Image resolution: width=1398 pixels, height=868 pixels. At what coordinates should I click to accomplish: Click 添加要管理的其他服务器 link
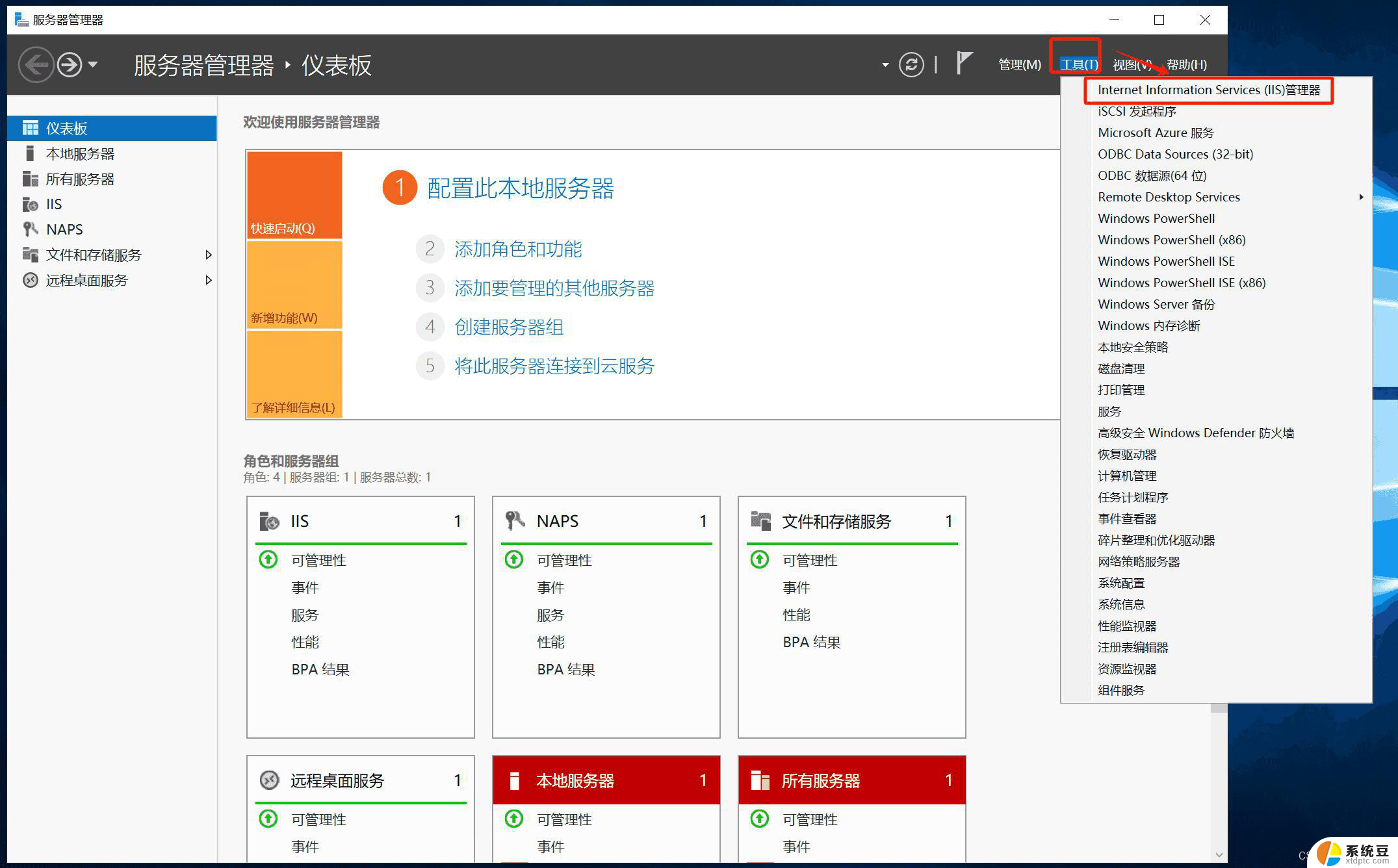point(554,288)
